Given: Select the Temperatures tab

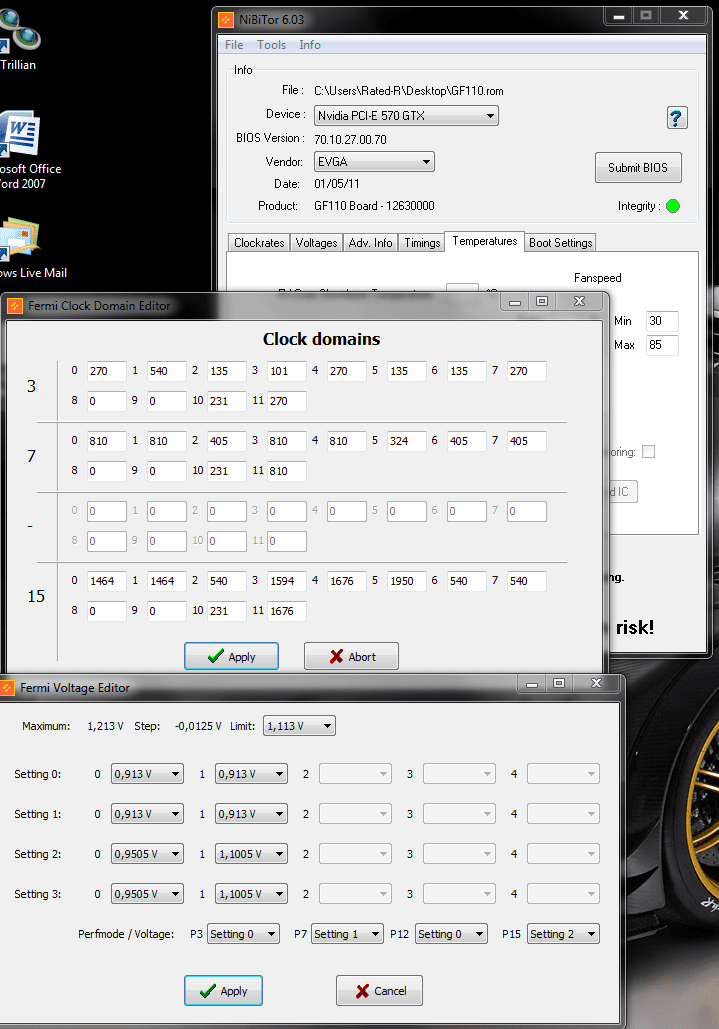Looking at the screenshot, I should click(485, 241).
